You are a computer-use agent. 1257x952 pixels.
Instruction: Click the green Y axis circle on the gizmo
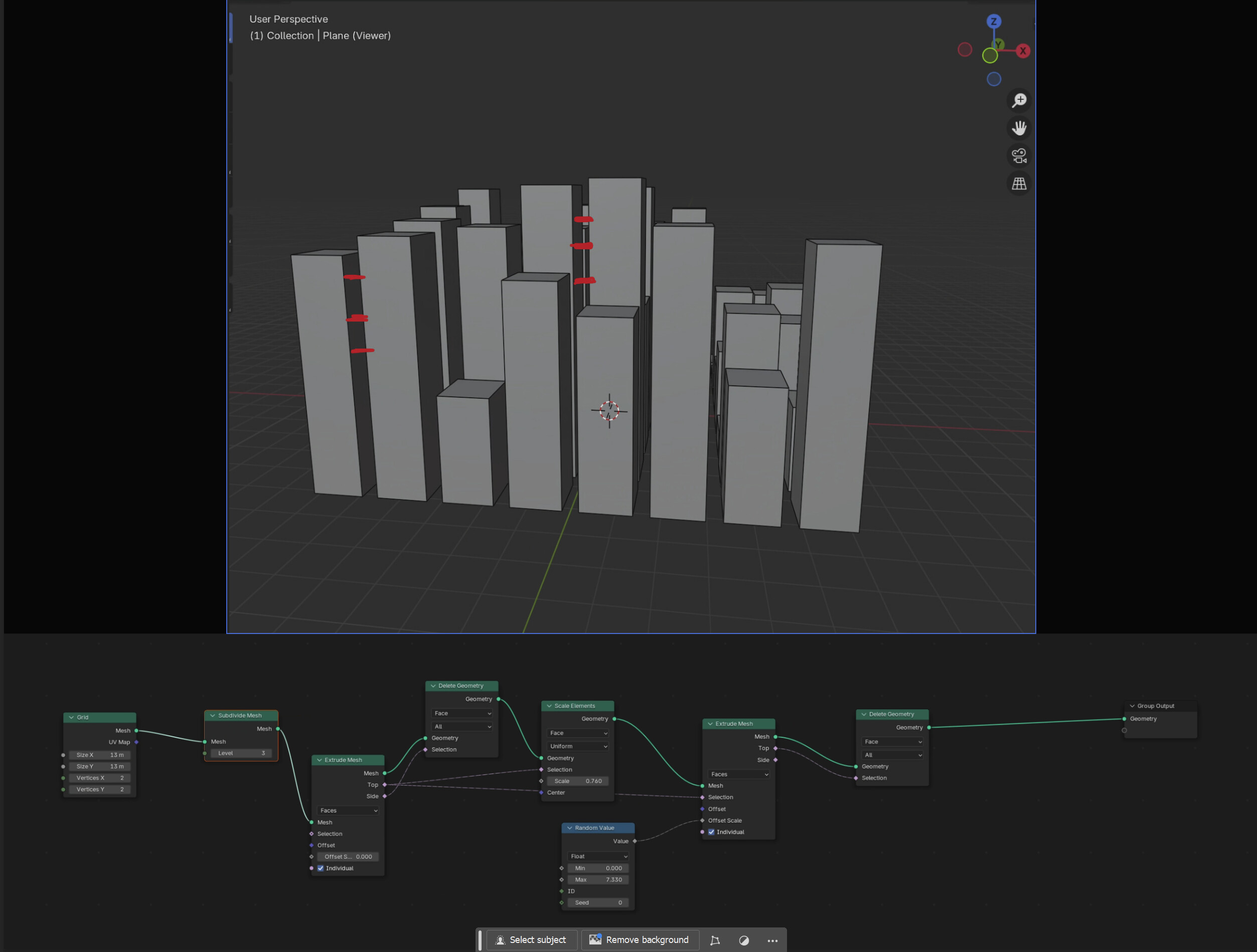point(990,55)
